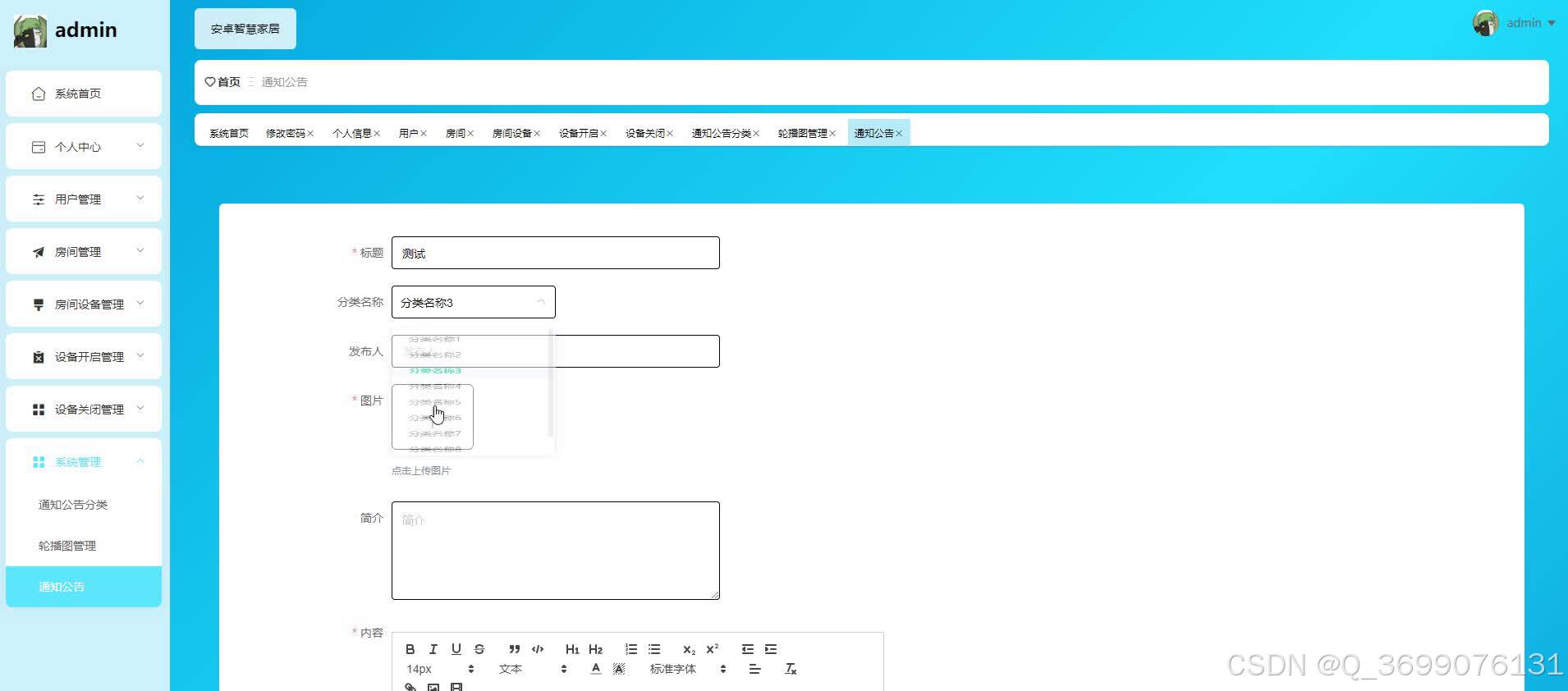
Task: Insert a hyperlink in the editor
Action: pyautogui.click(x=410, y=687)
